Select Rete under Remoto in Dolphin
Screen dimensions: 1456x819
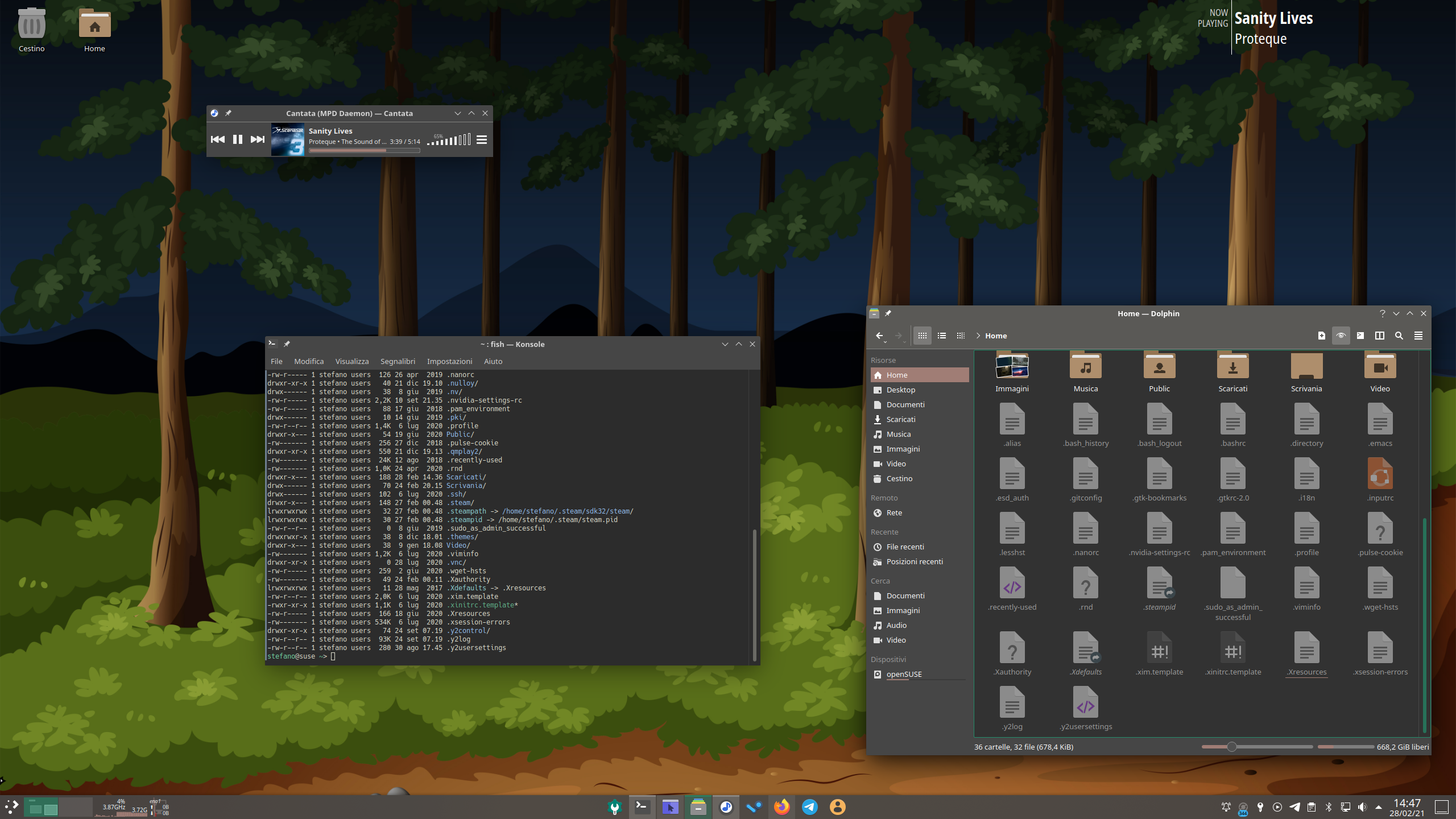click(920, 512)
